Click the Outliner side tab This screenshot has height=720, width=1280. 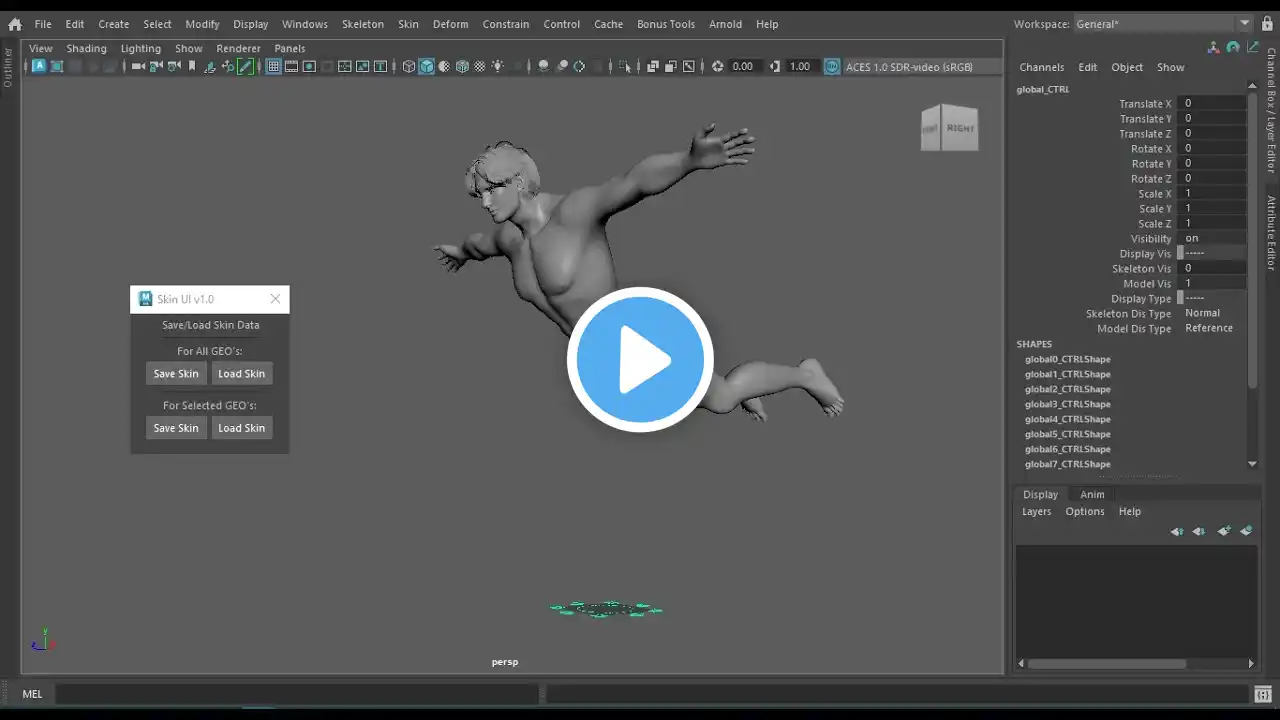click(x=7, y=67)
